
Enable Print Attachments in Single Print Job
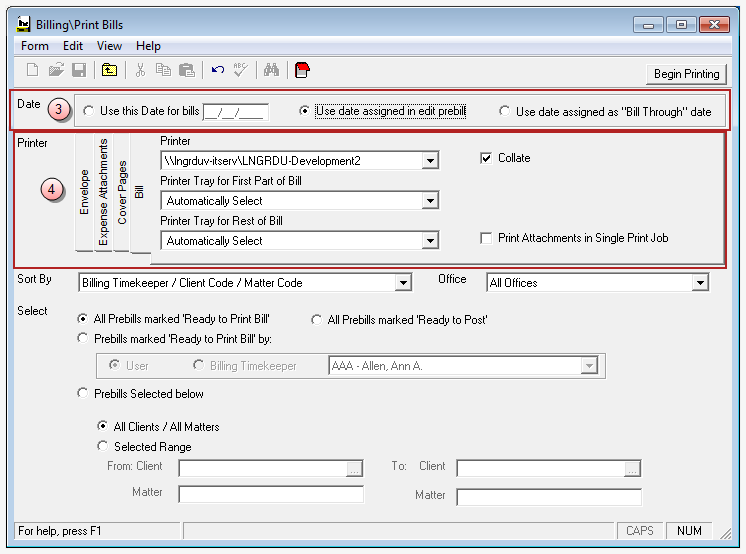point(486,238)
